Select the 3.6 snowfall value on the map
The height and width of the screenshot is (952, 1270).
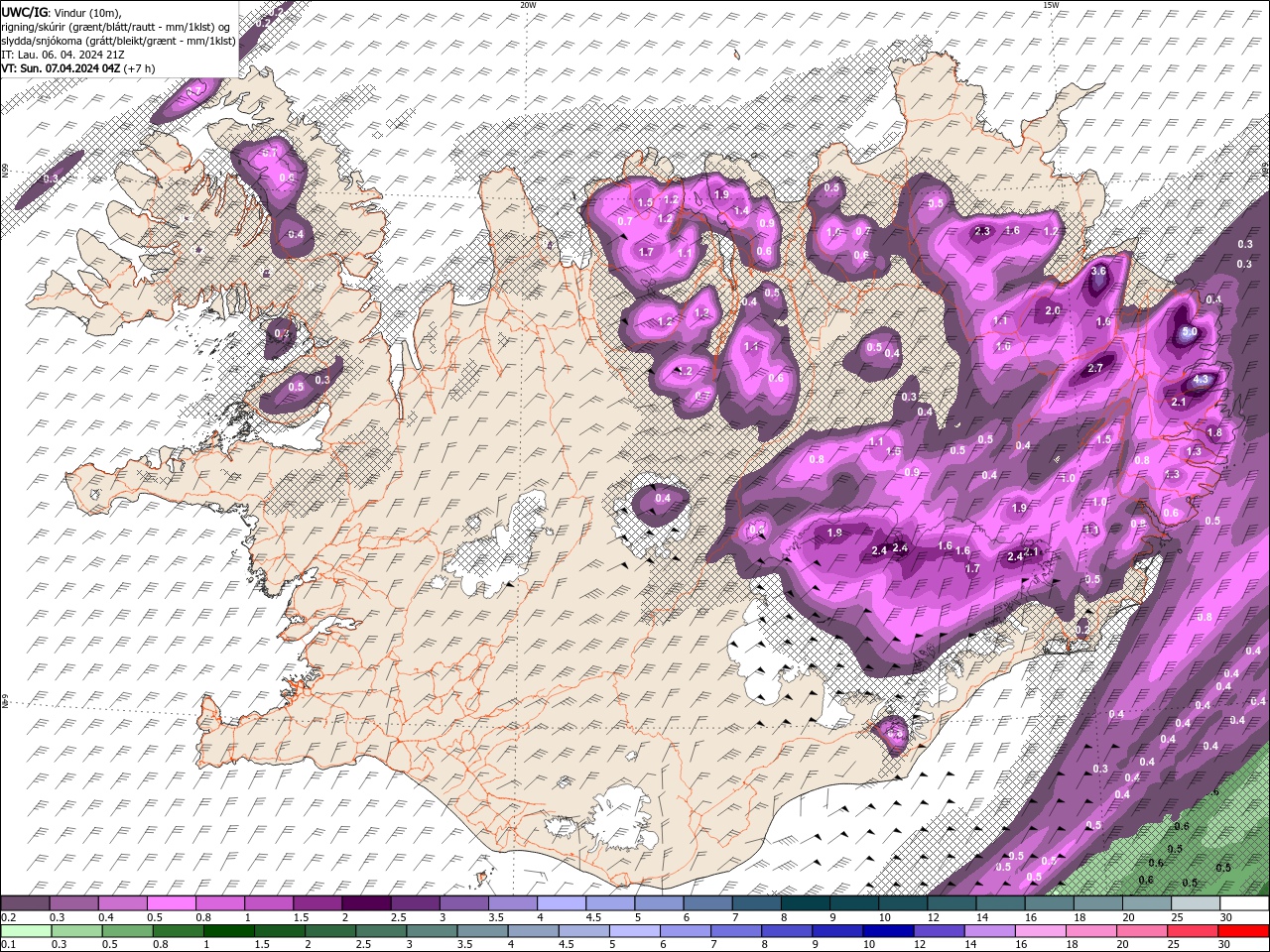[x=1098, y=271]
